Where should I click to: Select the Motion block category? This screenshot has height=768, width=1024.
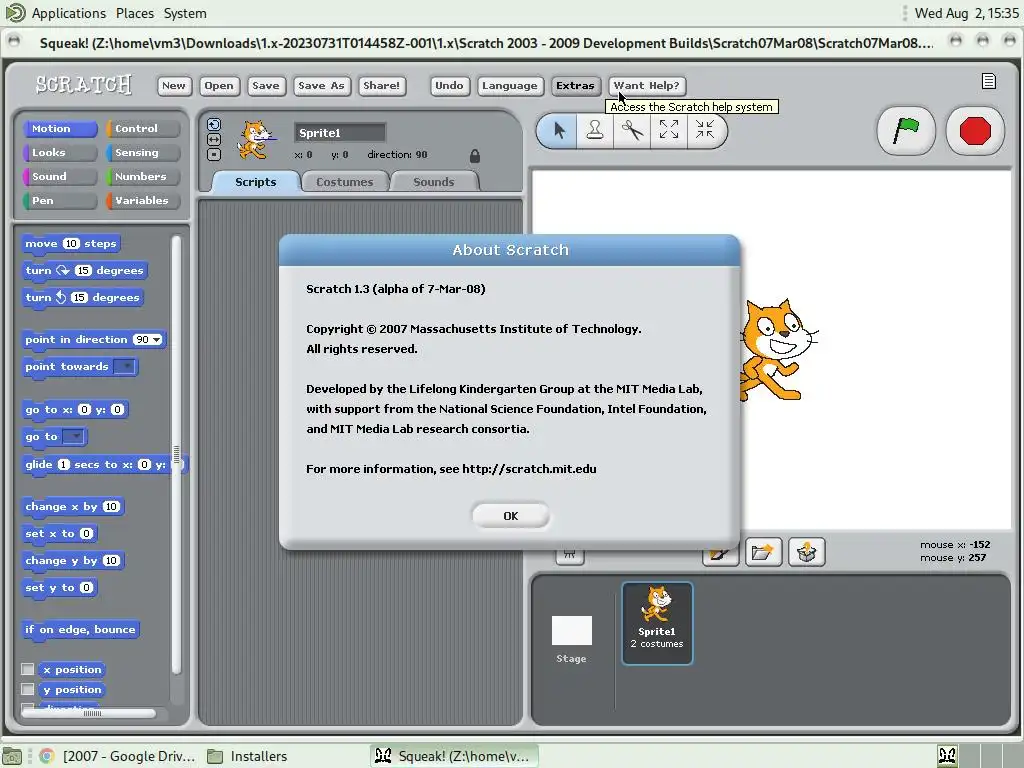click(59, 129)
